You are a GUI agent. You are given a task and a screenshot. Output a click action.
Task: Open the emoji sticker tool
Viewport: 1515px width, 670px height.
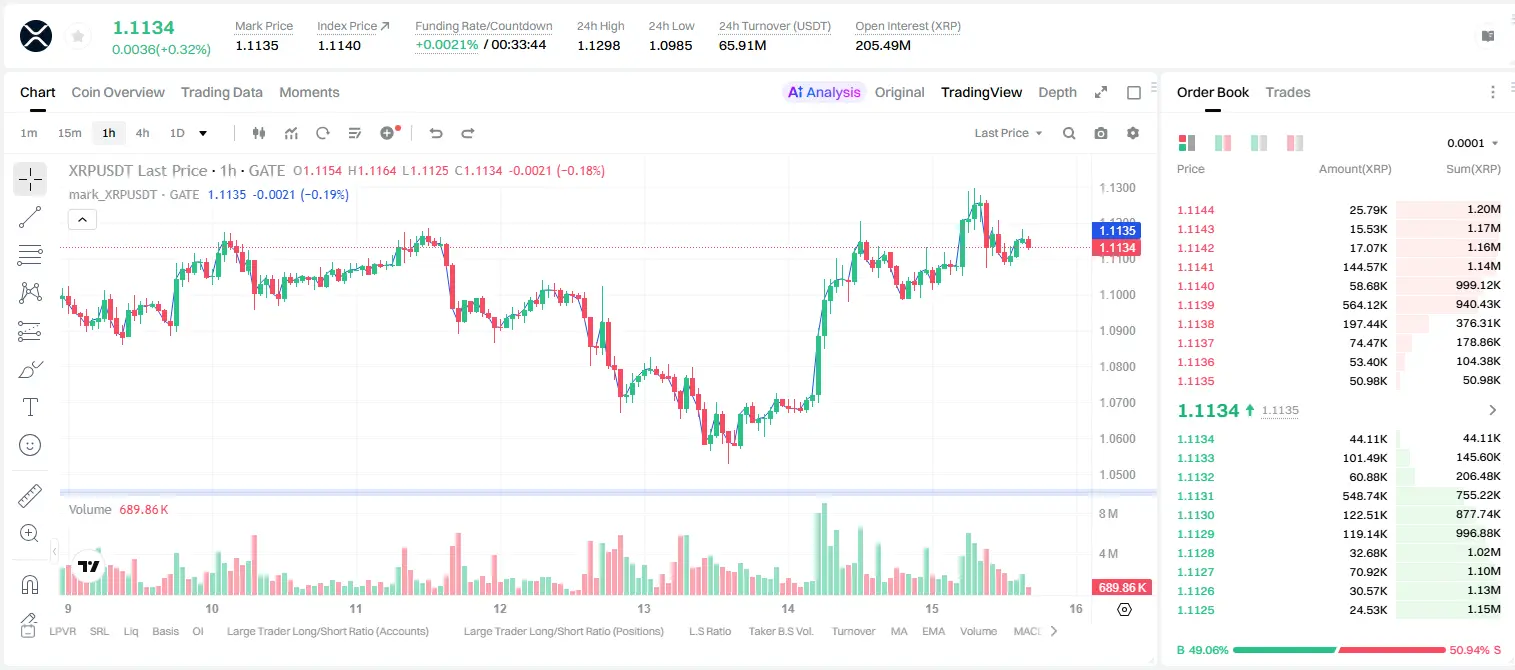(30, 445)
